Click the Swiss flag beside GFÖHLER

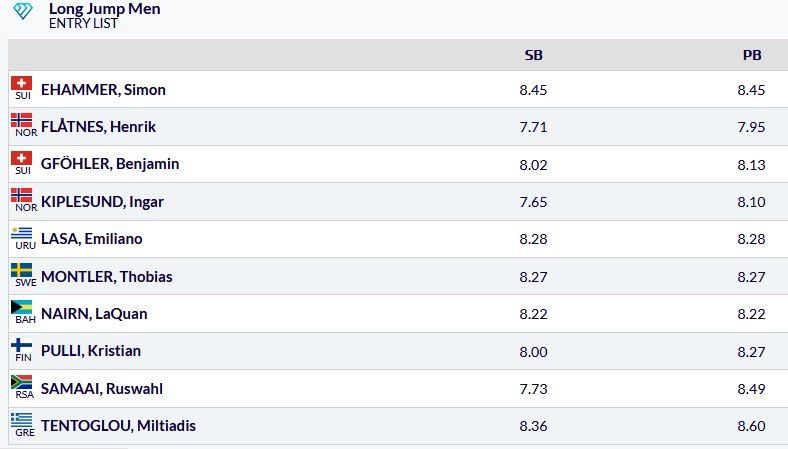22,158
